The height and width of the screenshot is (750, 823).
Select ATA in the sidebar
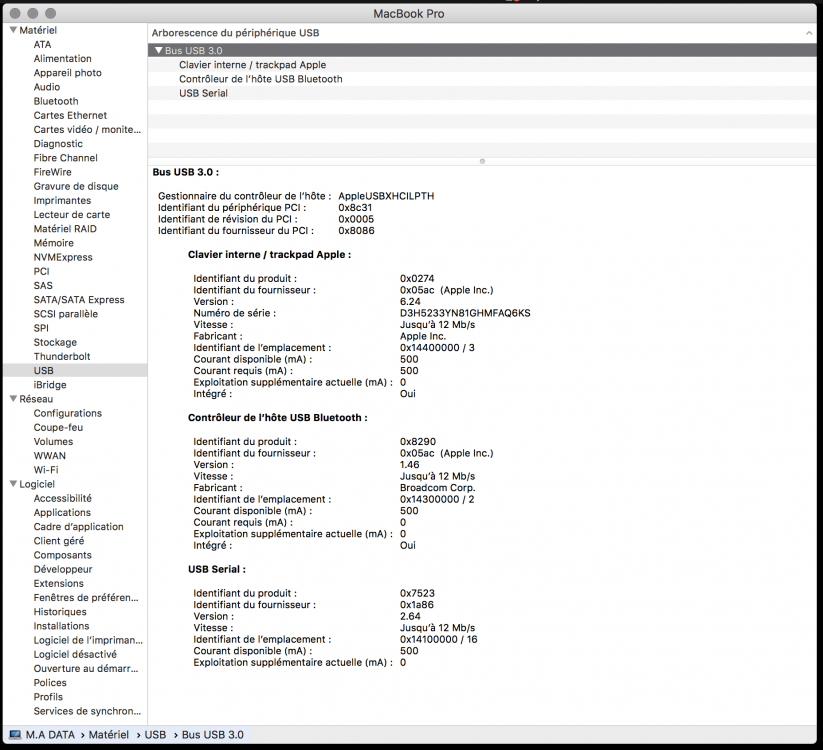tap(43, 45)
